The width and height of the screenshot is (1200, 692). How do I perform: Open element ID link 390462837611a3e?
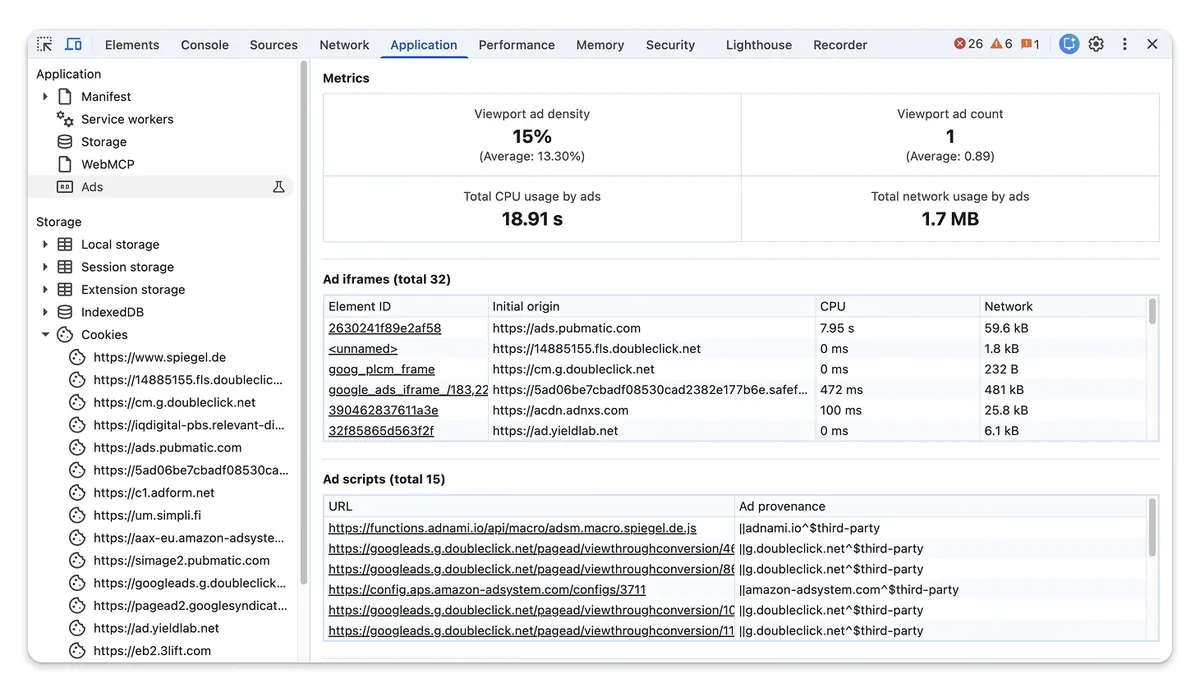pyautogui.click(x=383, y=410)
